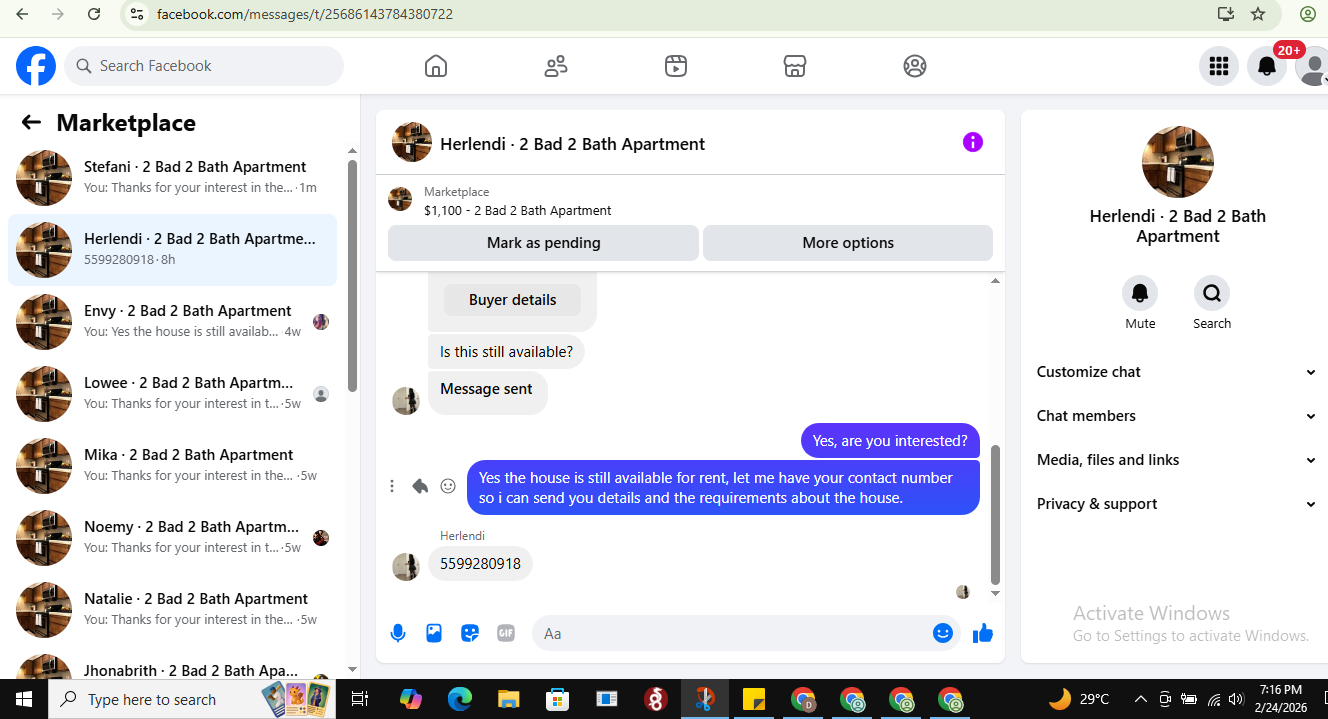The width and height of the screenshot is (1328, 719).
Task: Open Envy conversation in list
Action: 172,322
